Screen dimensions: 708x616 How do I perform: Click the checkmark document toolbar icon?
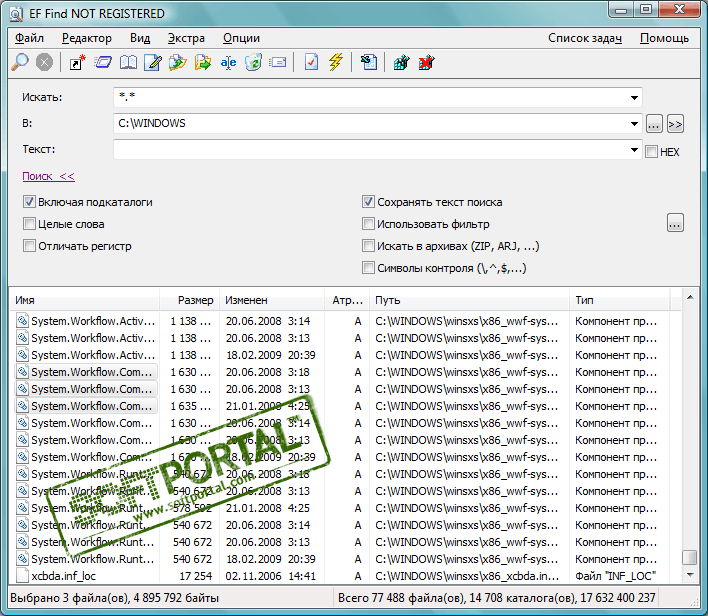(x=311, y=62)
